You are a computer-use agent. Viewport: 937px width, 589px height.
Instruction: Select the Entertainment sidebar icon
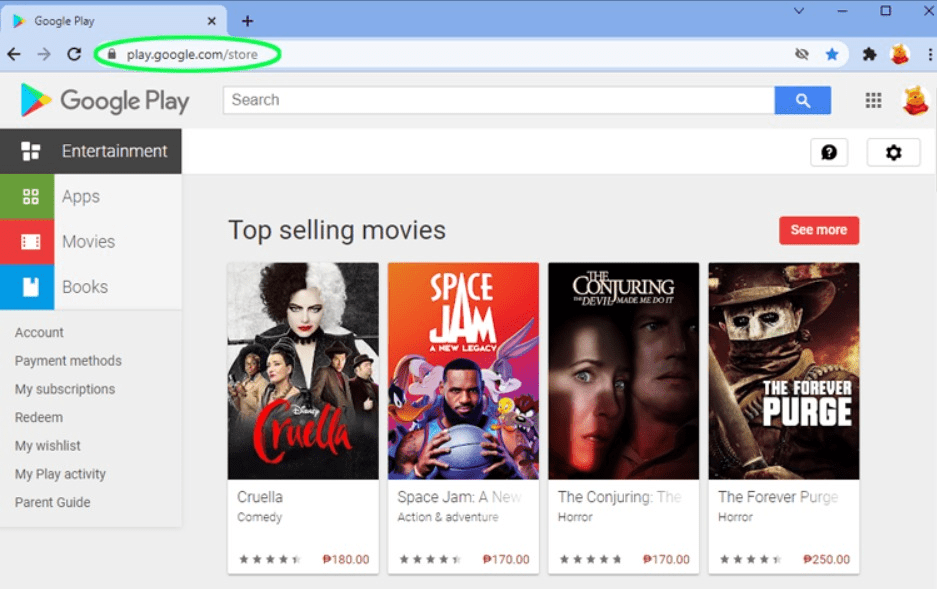pos(28,150)
